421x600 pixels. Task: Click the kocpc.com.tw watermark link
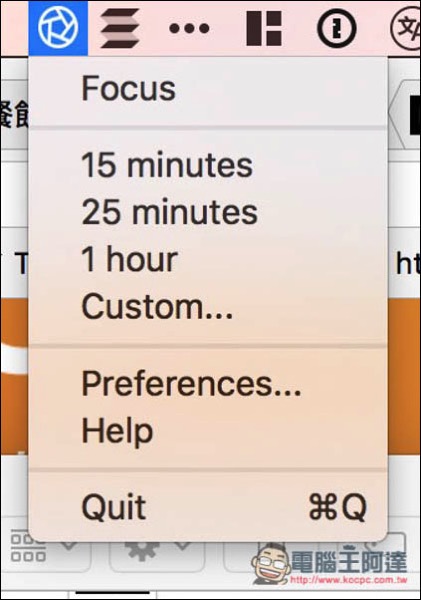point(348,580)
